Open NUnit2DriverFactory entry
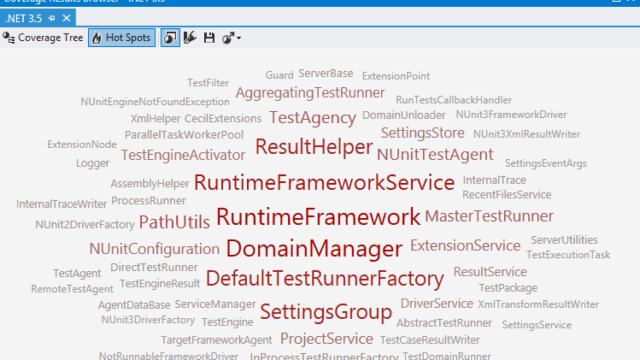Image resolution: width=640 pixels, height=360 pixels. pyautogui.click(x=84, y=224)
